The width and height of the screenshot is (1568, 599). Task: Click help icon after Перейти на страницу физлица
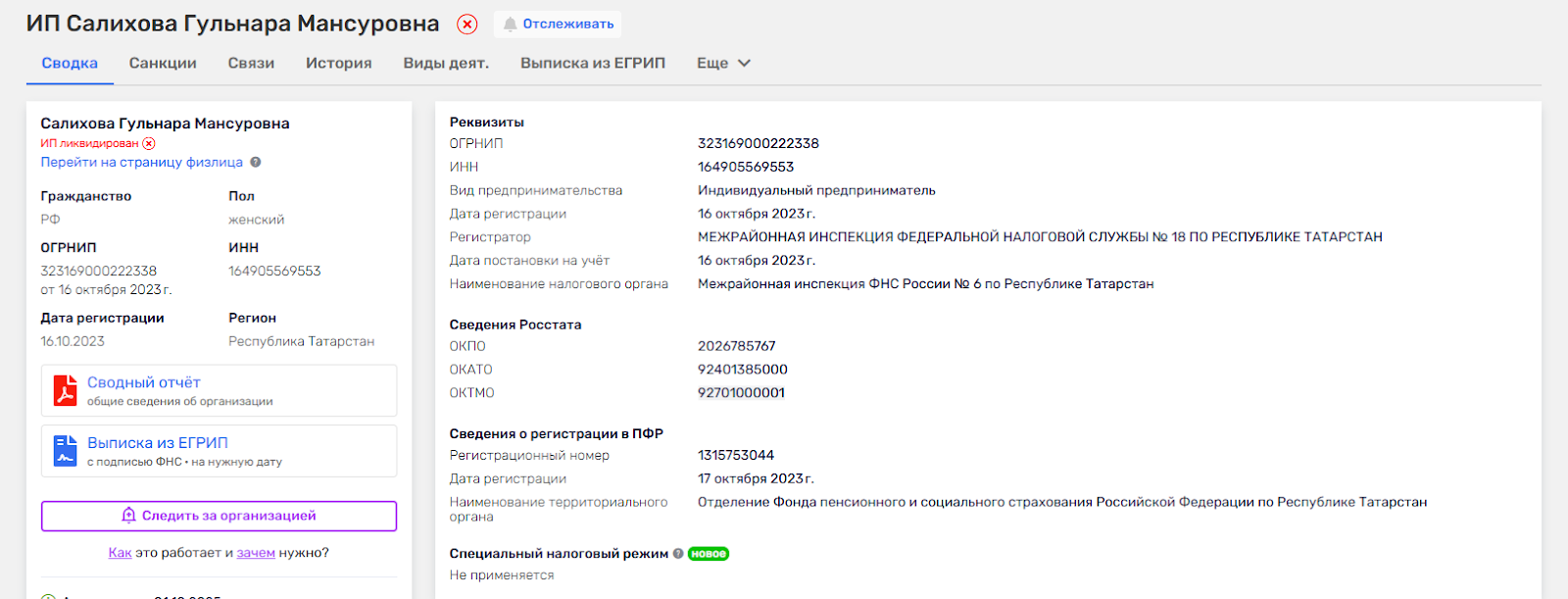coord(256,162)
